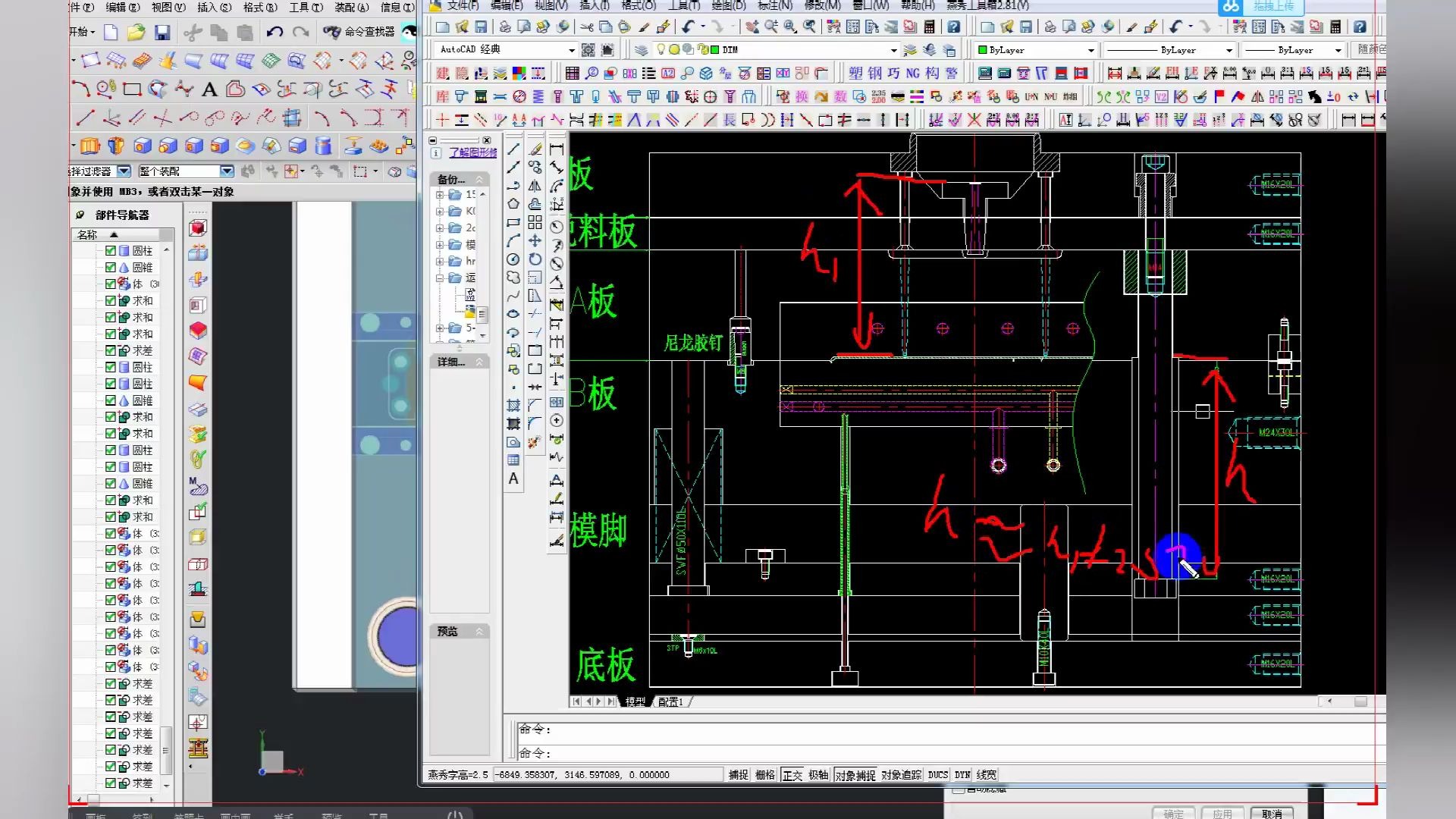Screen dimensions: 1456x819
Task: Toggle checkbox of first 圆柱 item
Action: pos(111,251)
